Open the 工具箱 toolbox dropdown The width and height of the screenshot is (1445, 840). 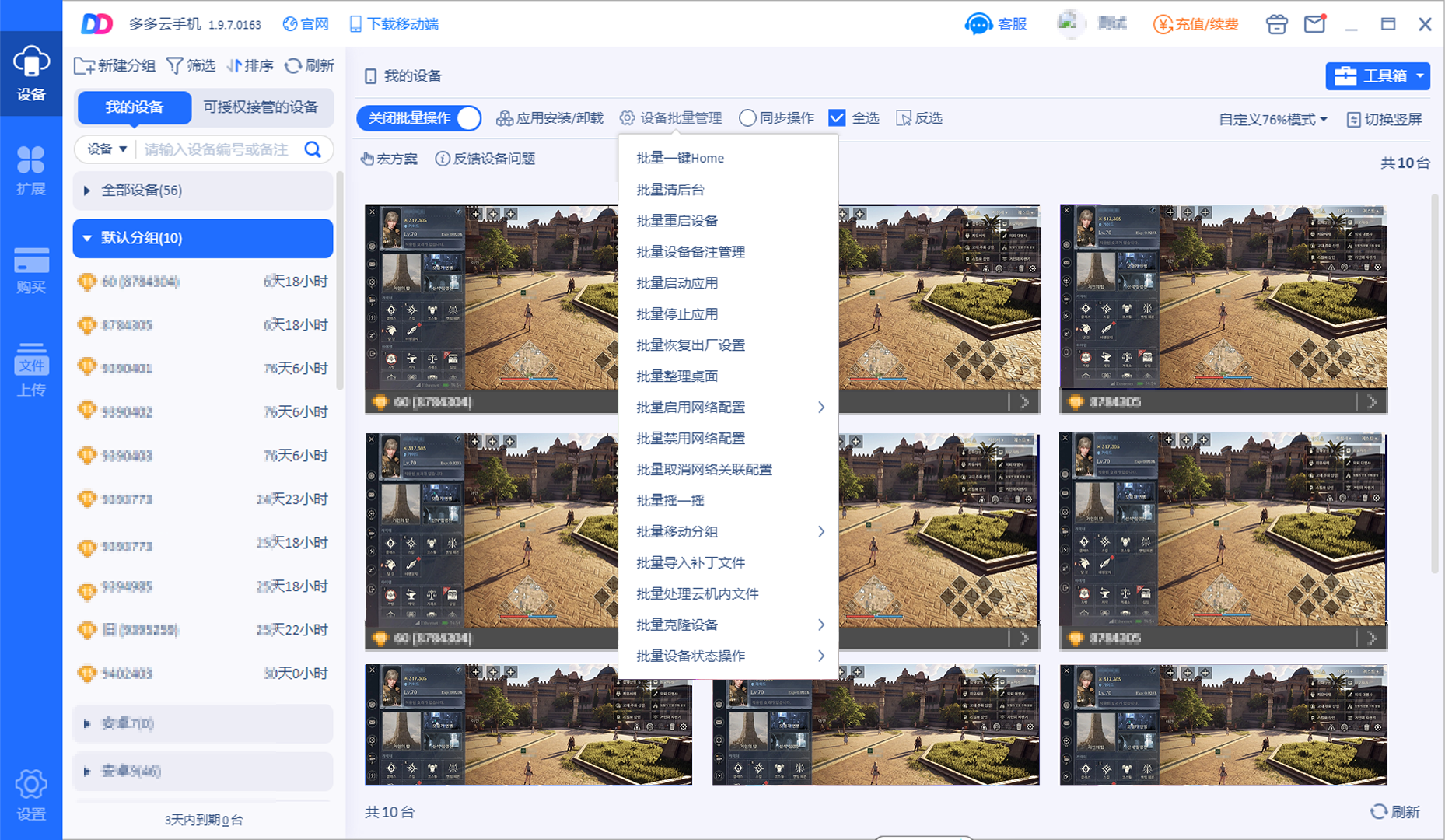[1377, 76]
